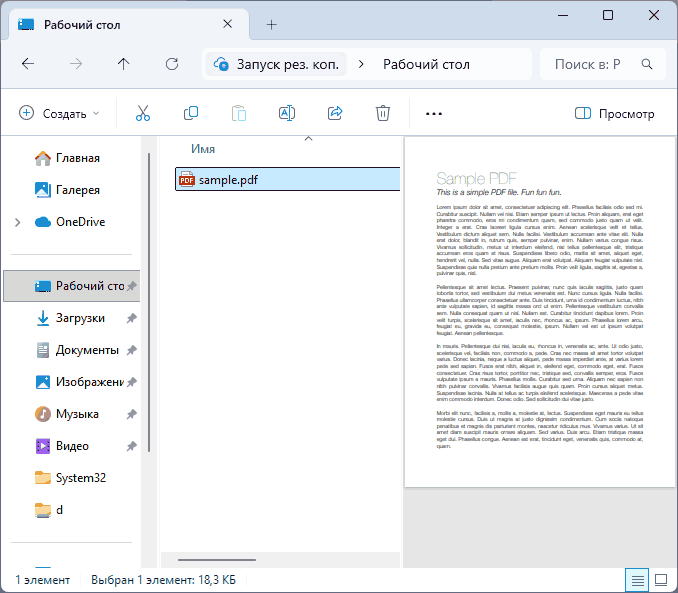Image resolution: width=678 pixels, height=593 pixels.
Task: Click the search field Поиск
Action: click(x=590, y=64)
